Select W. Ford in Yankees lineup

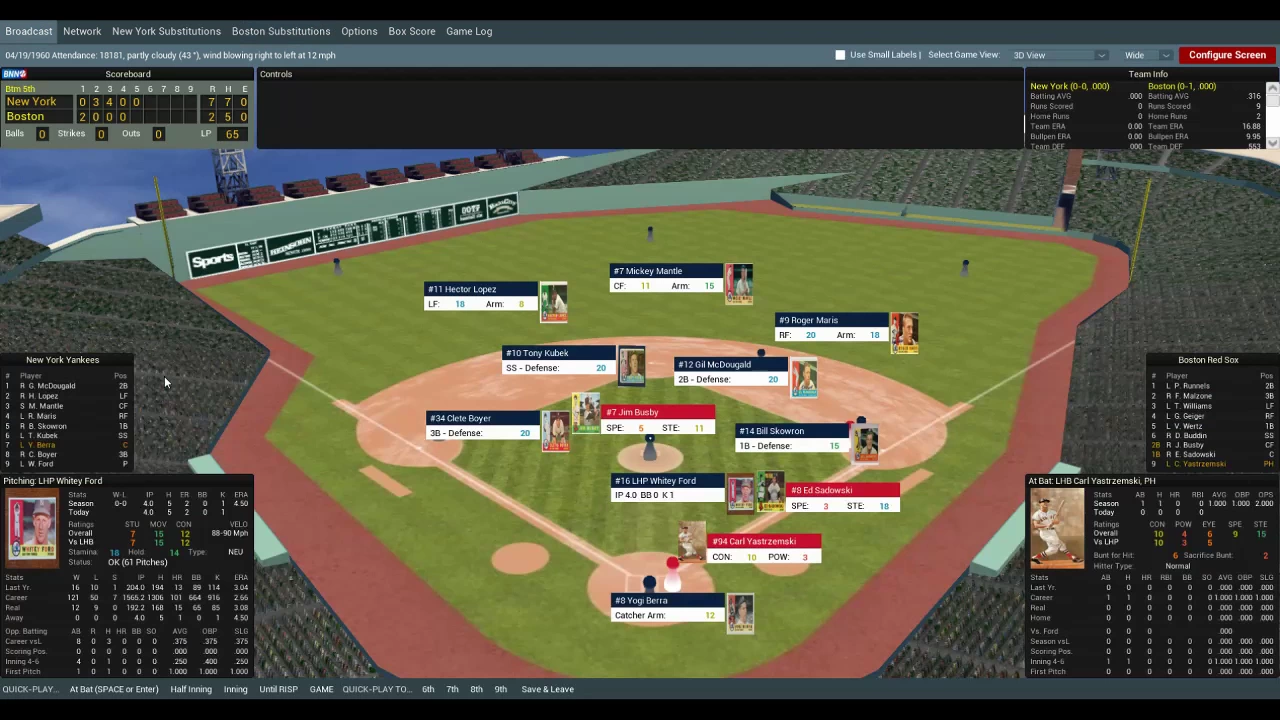65,464
